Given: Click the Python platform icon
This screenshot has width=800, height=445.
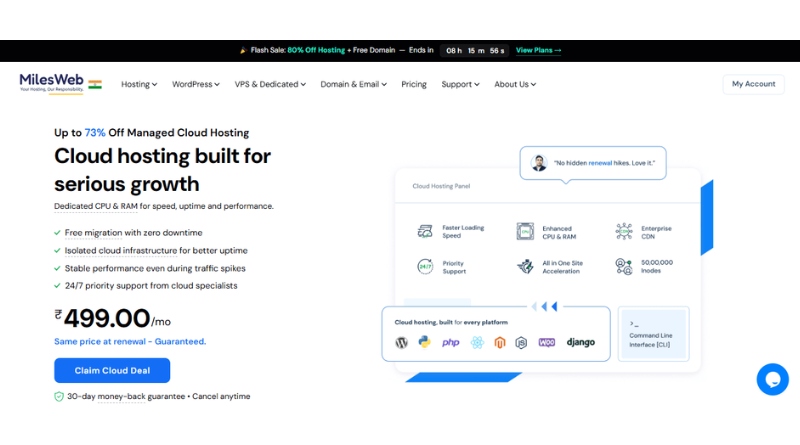Looking at the screenshot, I should pyautogui.click(x=424, y=342).
